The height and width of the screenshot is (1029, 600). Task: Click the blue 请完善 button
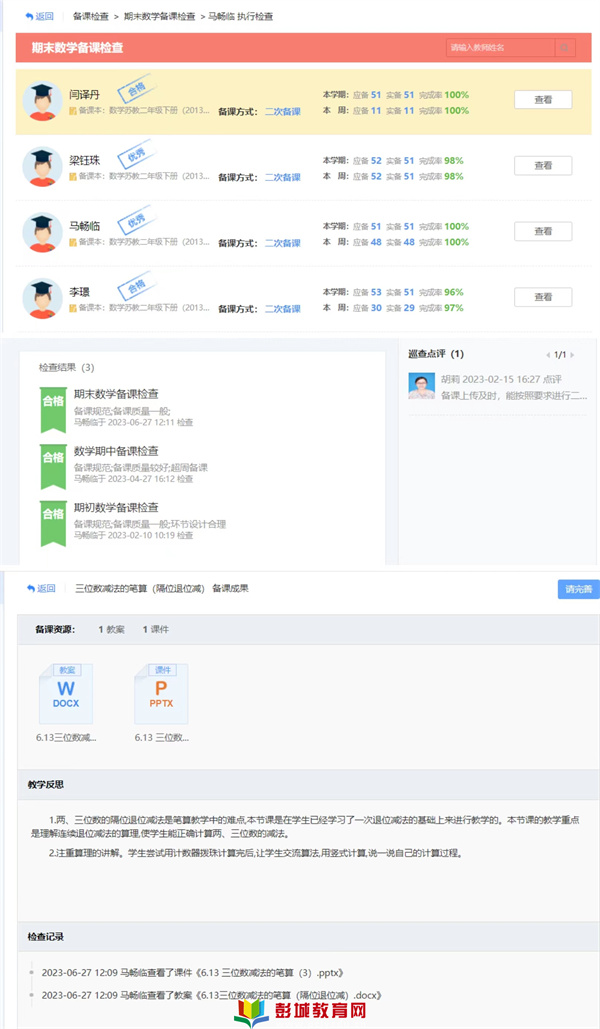578,589
